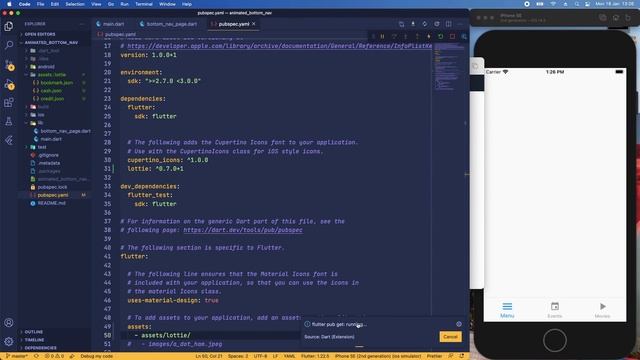Open macOS Spotlight search icon
The image size is (640, 360).
coord(577,4)
